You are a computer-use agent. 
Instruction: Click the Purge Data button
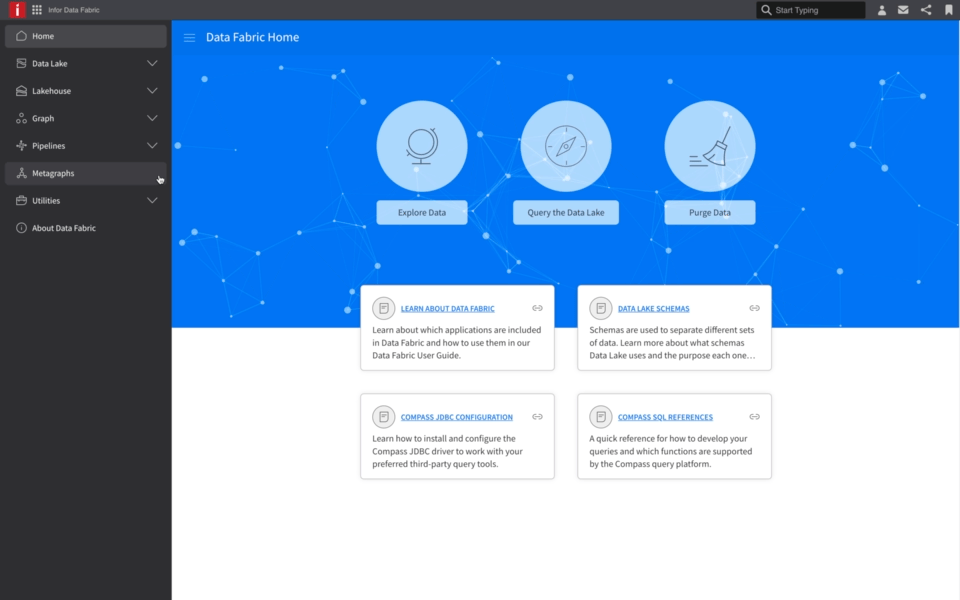(x=710, y=212)
